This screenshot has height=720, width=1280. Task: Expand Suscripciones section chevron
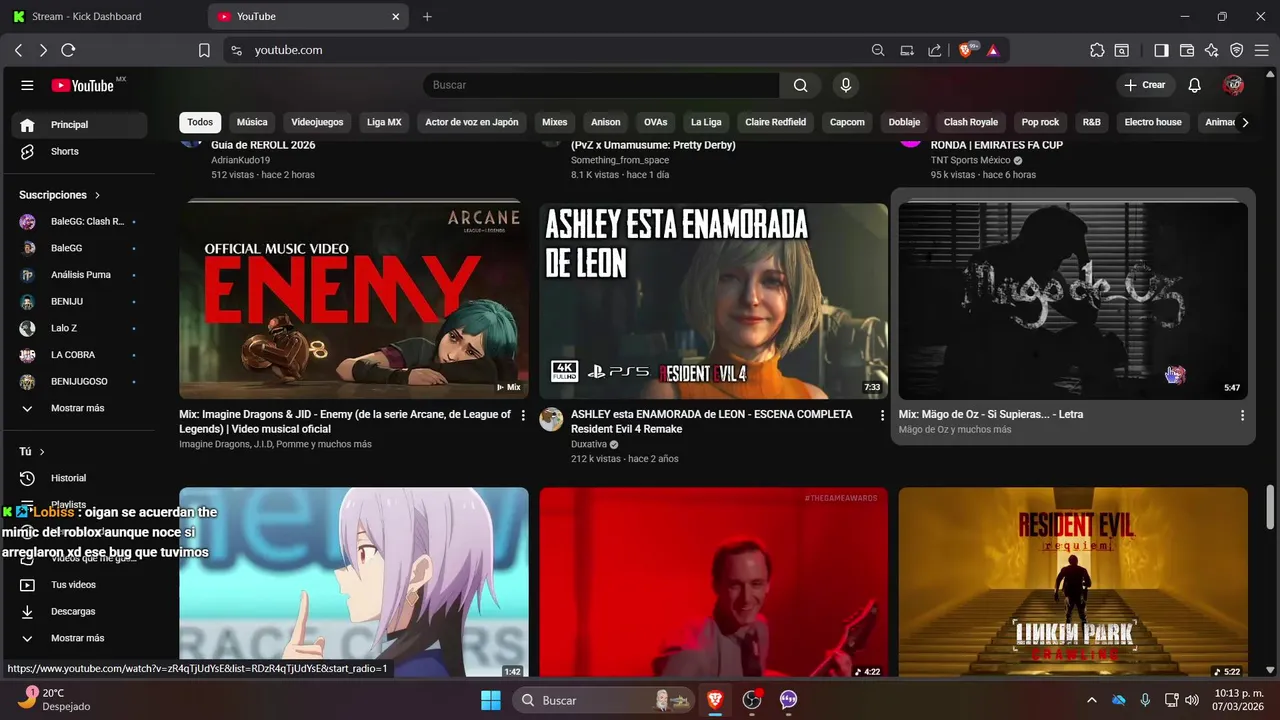tap(97, 195)
